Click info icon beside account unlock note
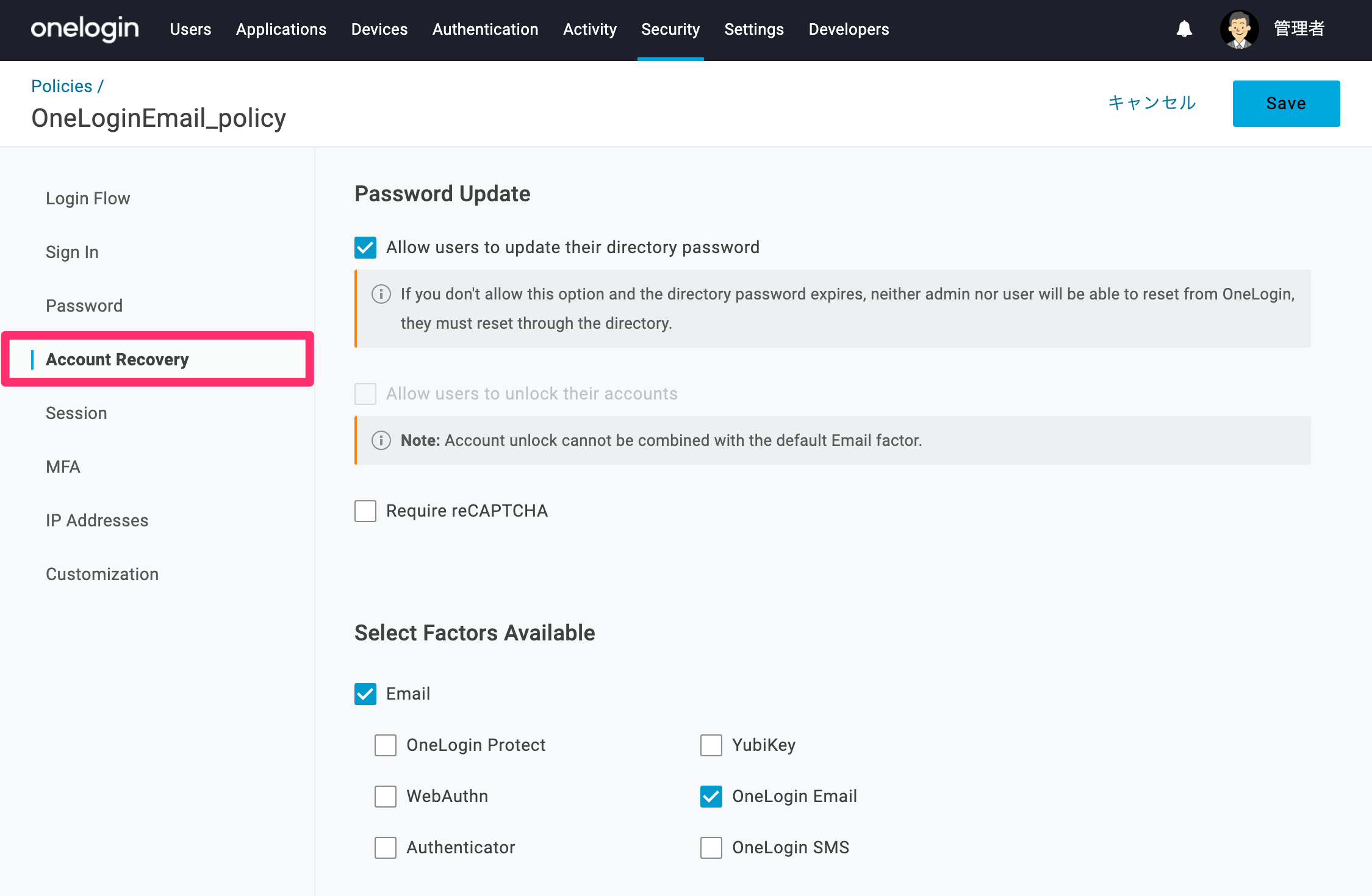The height and width of the screenshot is (896, 1372). tap(381, 440)
